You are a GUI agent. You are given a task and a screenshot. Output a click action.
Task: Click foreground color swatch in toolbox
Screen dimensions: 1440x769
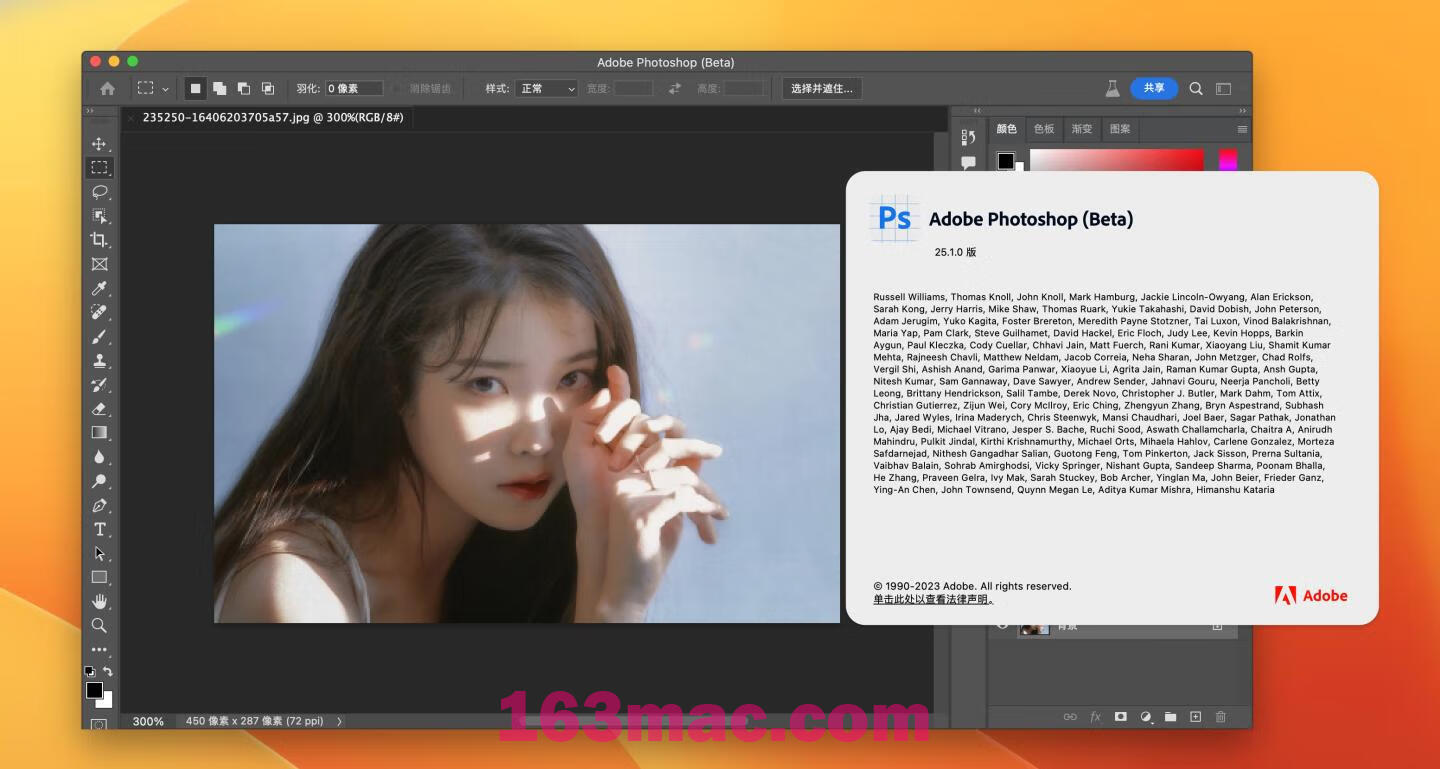coord(94,690)
